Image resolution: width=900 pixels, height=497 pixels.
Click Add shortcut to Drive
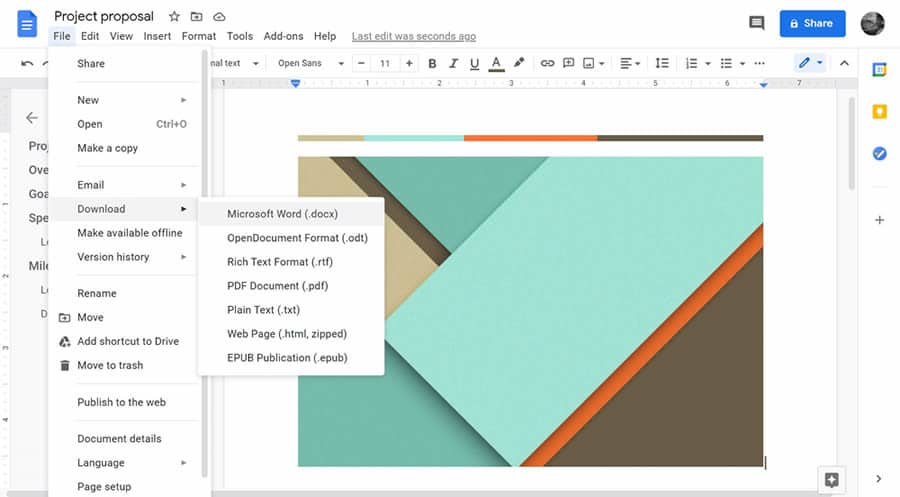[x=126, y=341]
